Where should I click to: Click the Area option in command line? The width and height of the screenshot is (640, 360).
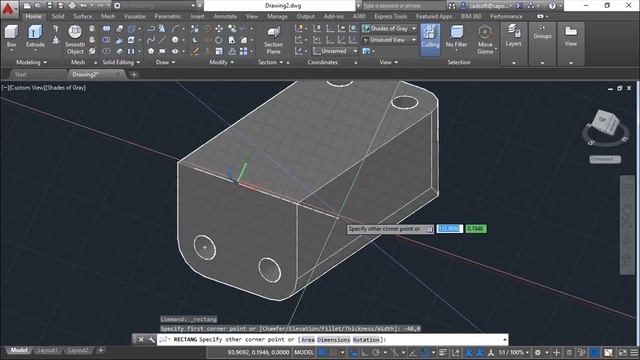pos(308,340)
